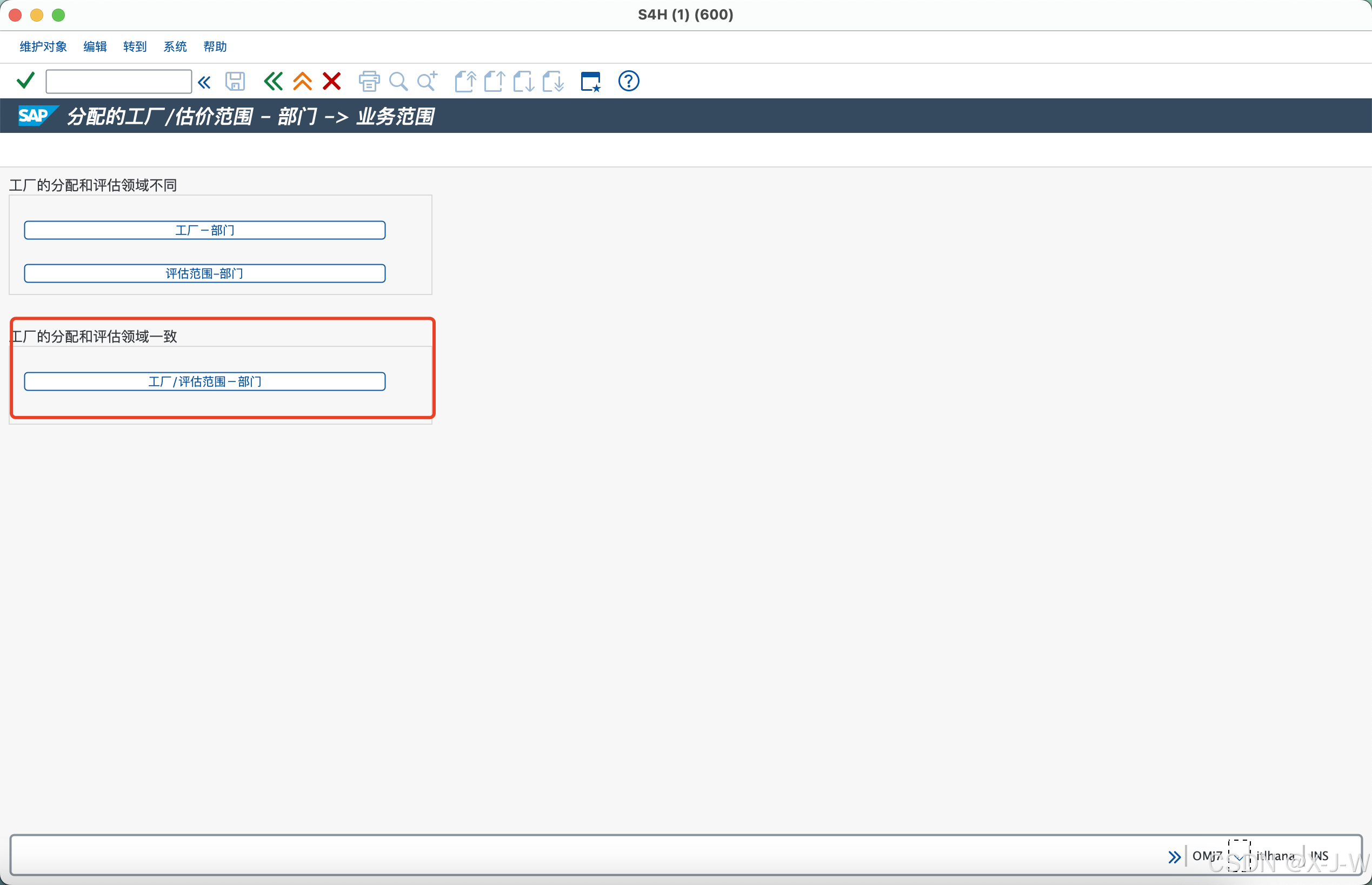Click the Find Next magnifier-plus icon

(427, 82)
